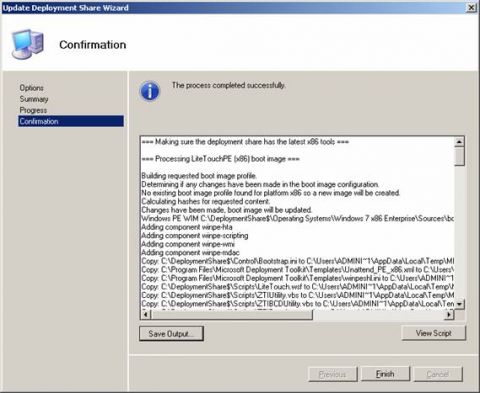Click the output log scroll up arrow
Viewport: 480px width, 393px height.
(459, 142)
